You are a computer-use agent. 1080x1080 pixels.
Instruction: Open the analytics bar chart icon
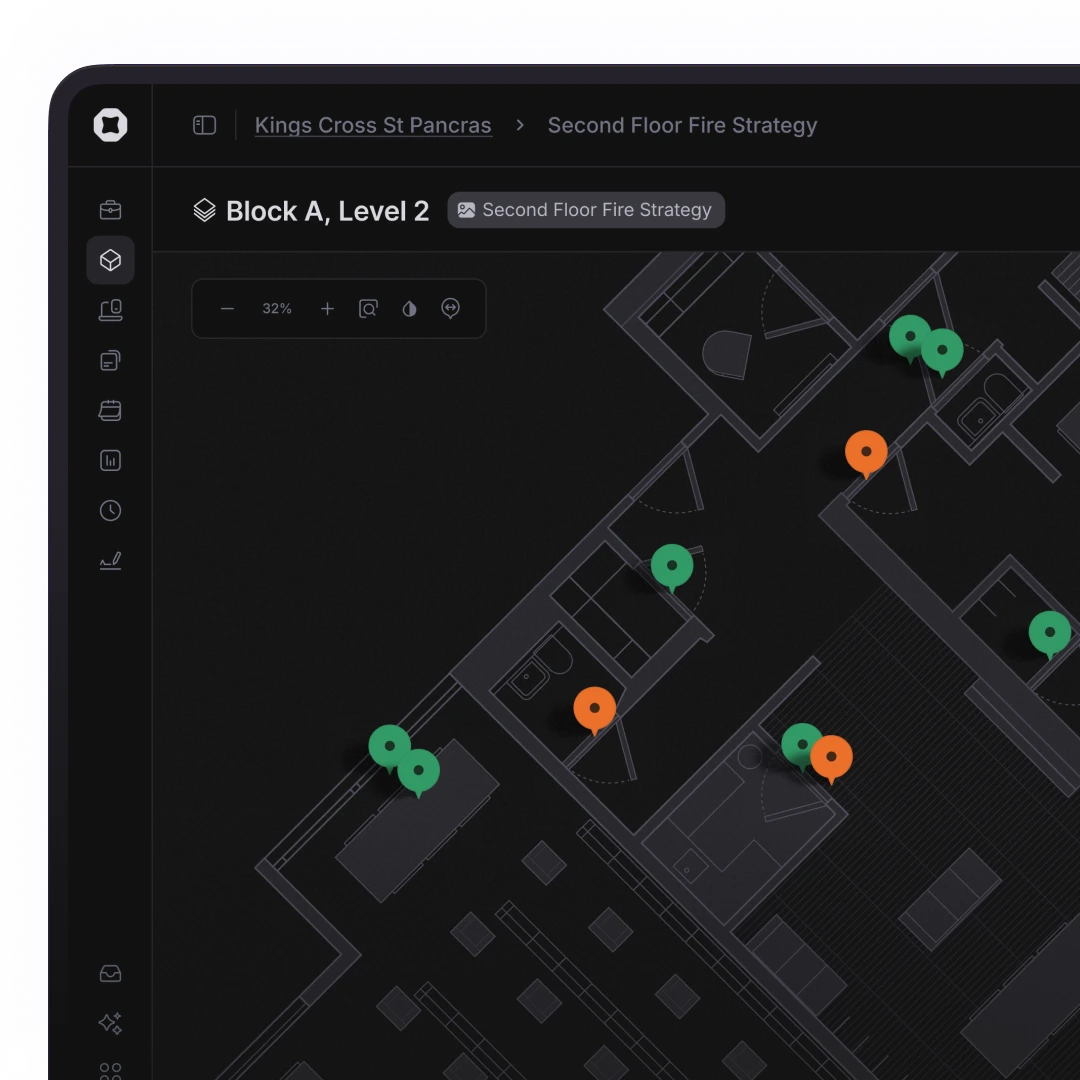110,460
